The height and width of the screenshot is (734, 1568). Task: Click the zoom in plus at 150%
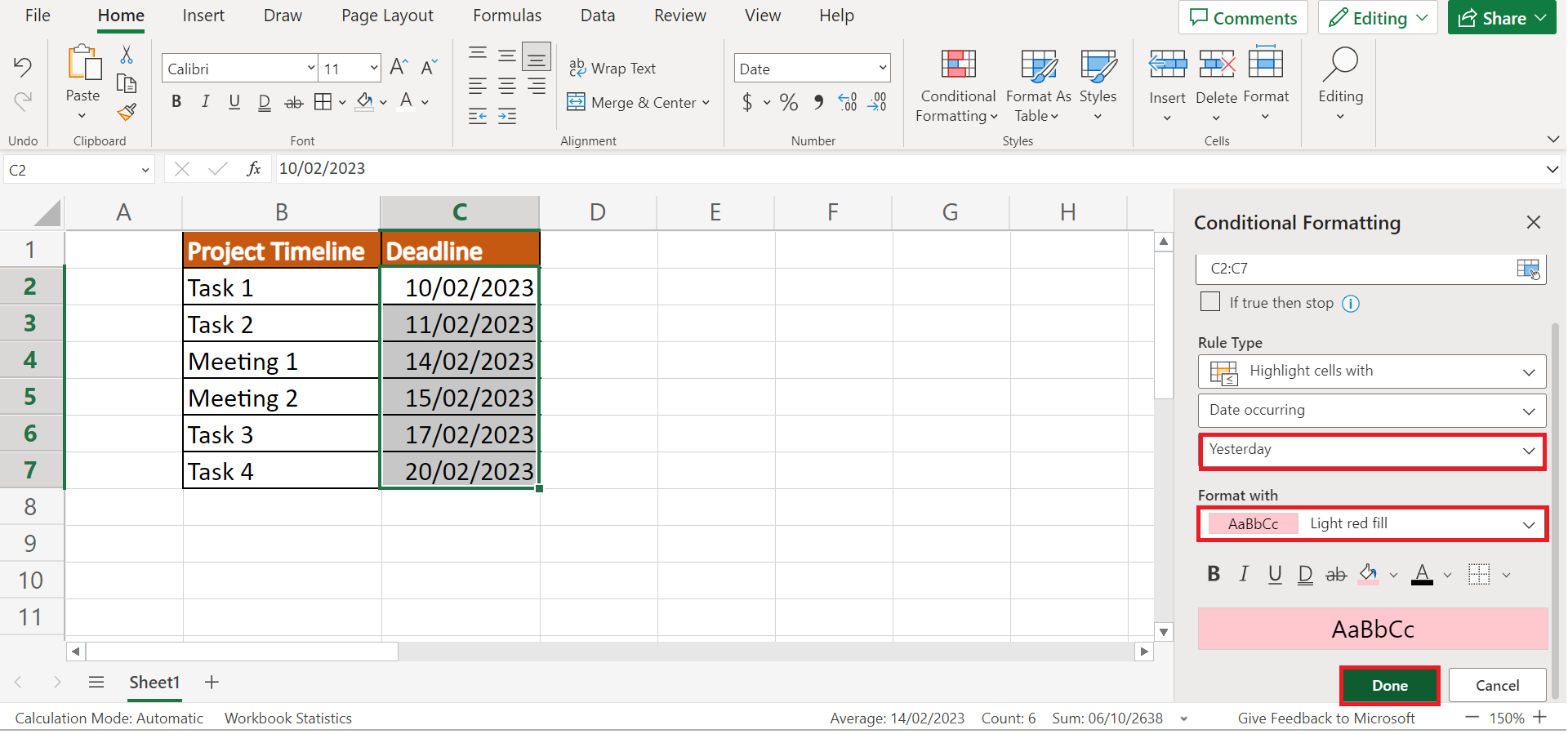point(1540,718)
